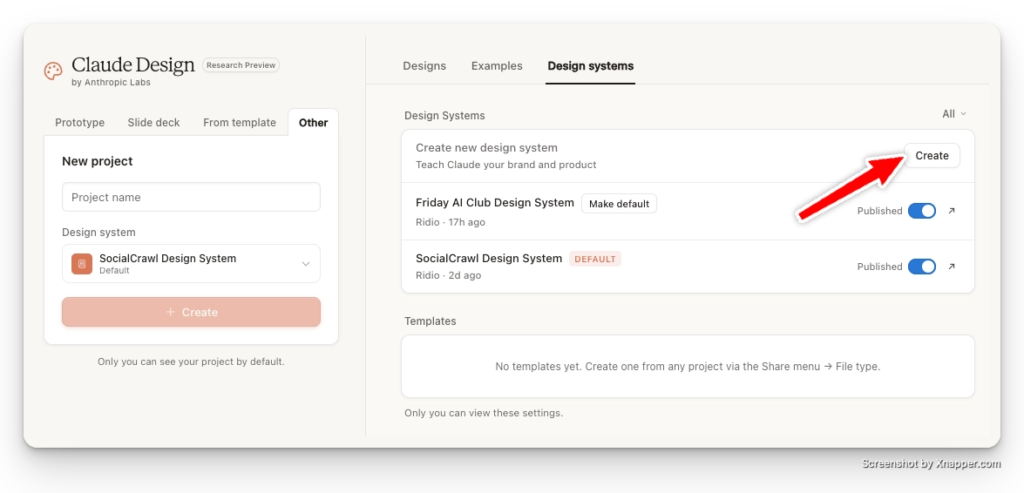Click the DEFAULT badge on SocialCrawl
Image resolution: width=1024 pixels, height=493 pixels.
[595, 259]
